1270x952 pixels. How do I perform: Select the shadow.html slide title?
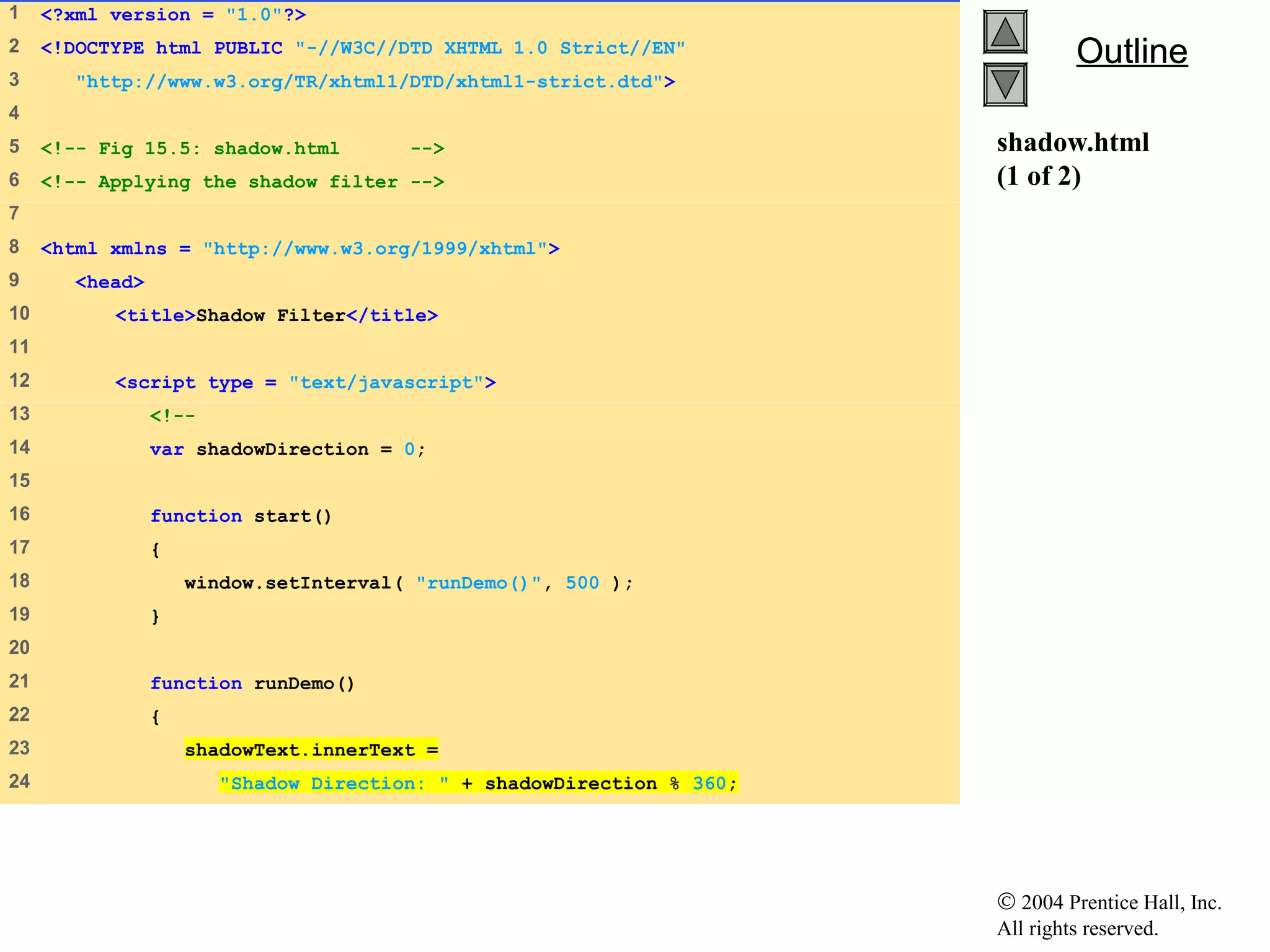pyautogui.click(x=1073, y=143)
